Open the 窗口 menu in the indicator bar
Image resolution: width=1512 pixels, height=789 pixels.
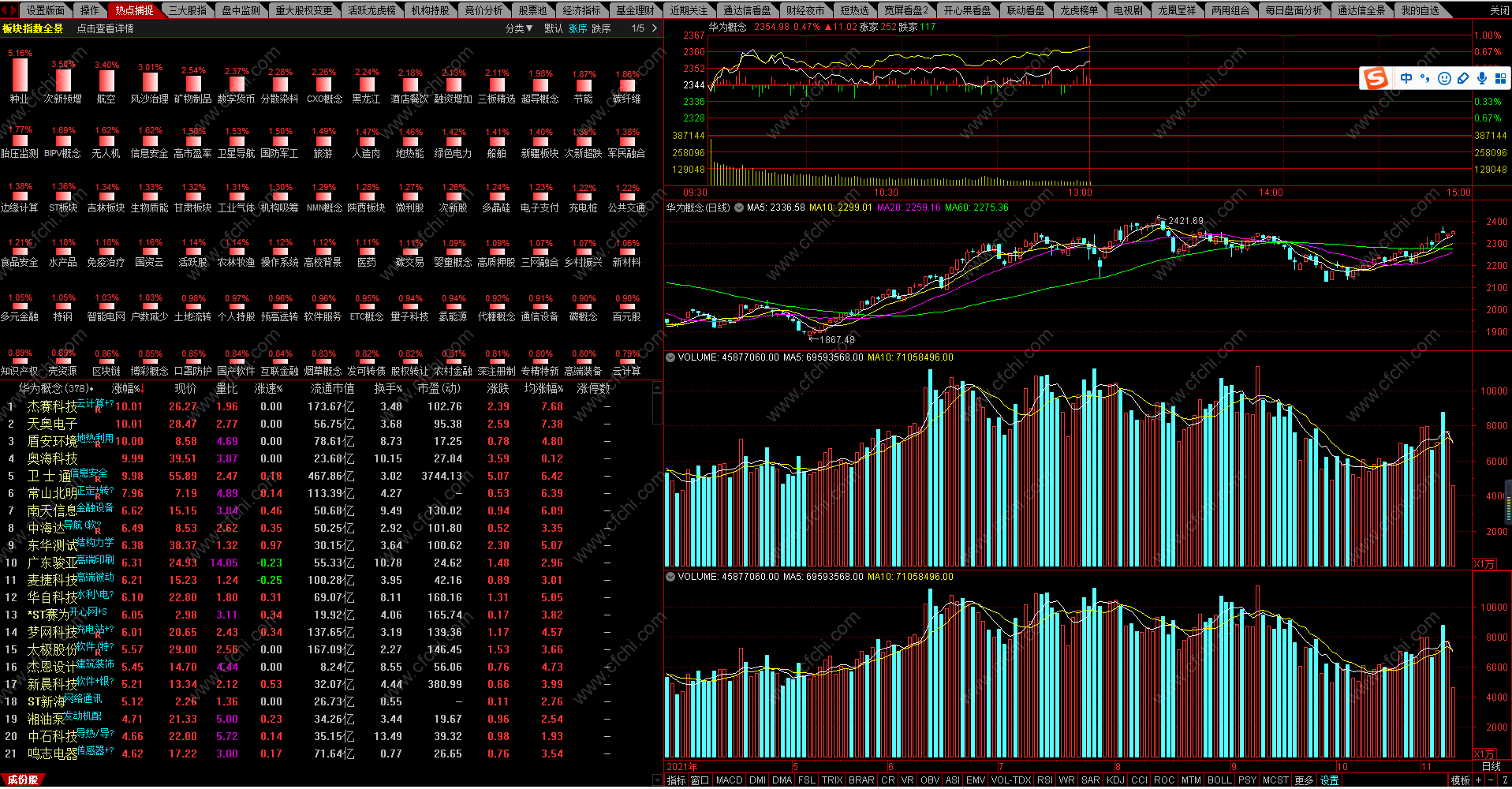(x=700, y=780)
